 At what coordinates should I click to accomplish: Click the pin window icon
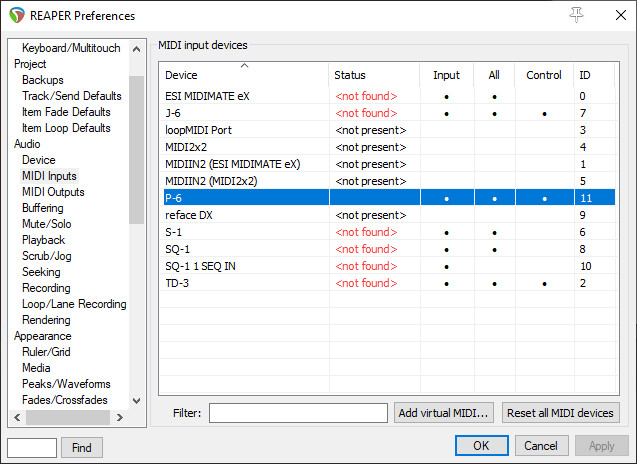(576, 15)
